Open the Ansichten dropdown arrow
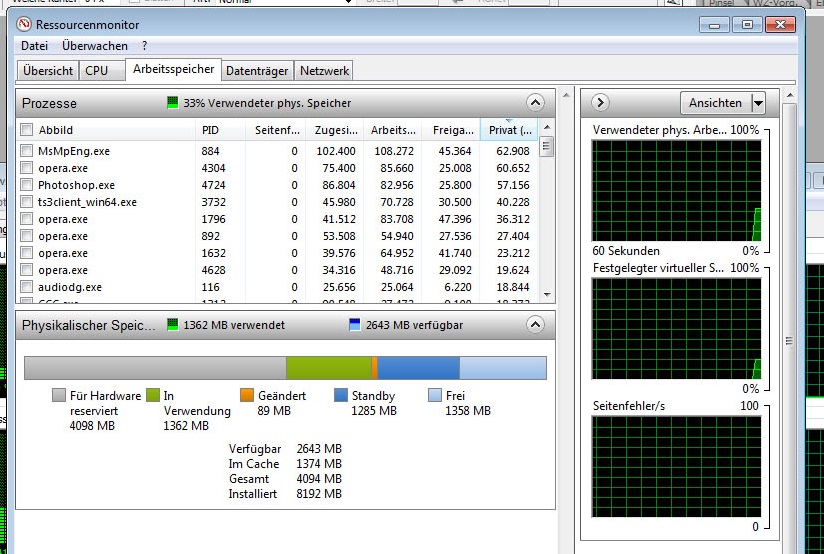Image resolution: width=824 pixels, height=554 pixels. (758, 103)
